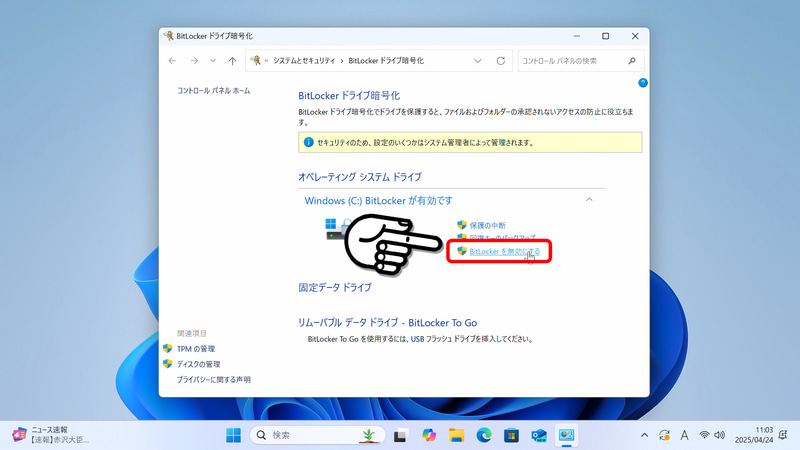Open the volume speaker tray icon

[x=720, y=435]
